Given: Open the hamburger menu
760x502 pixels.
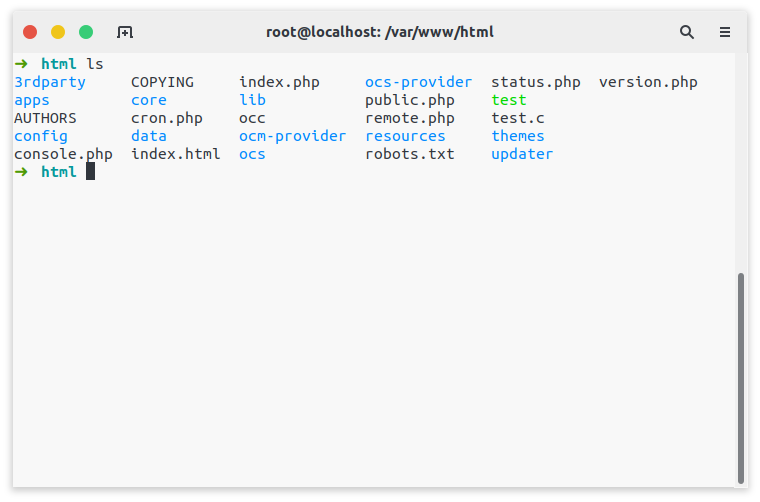Looking at the screenshot, I should click(725, 32).
